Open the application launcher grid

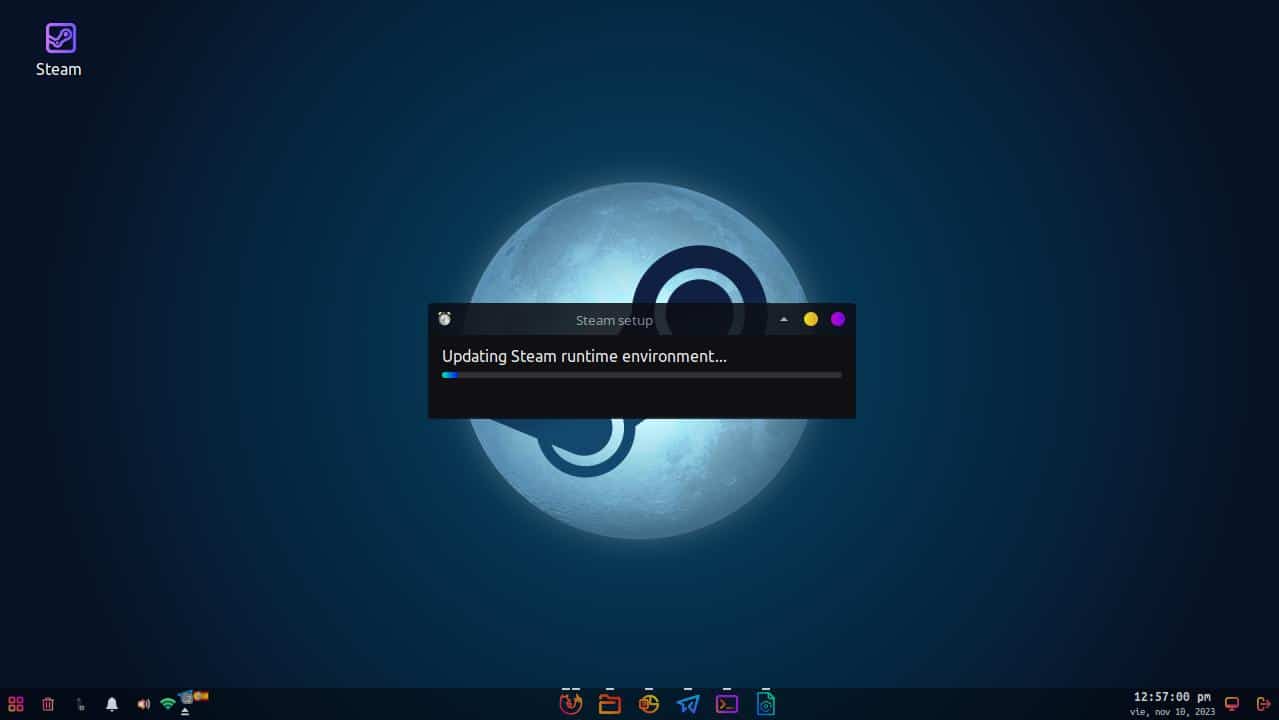(x=16, y=704)
